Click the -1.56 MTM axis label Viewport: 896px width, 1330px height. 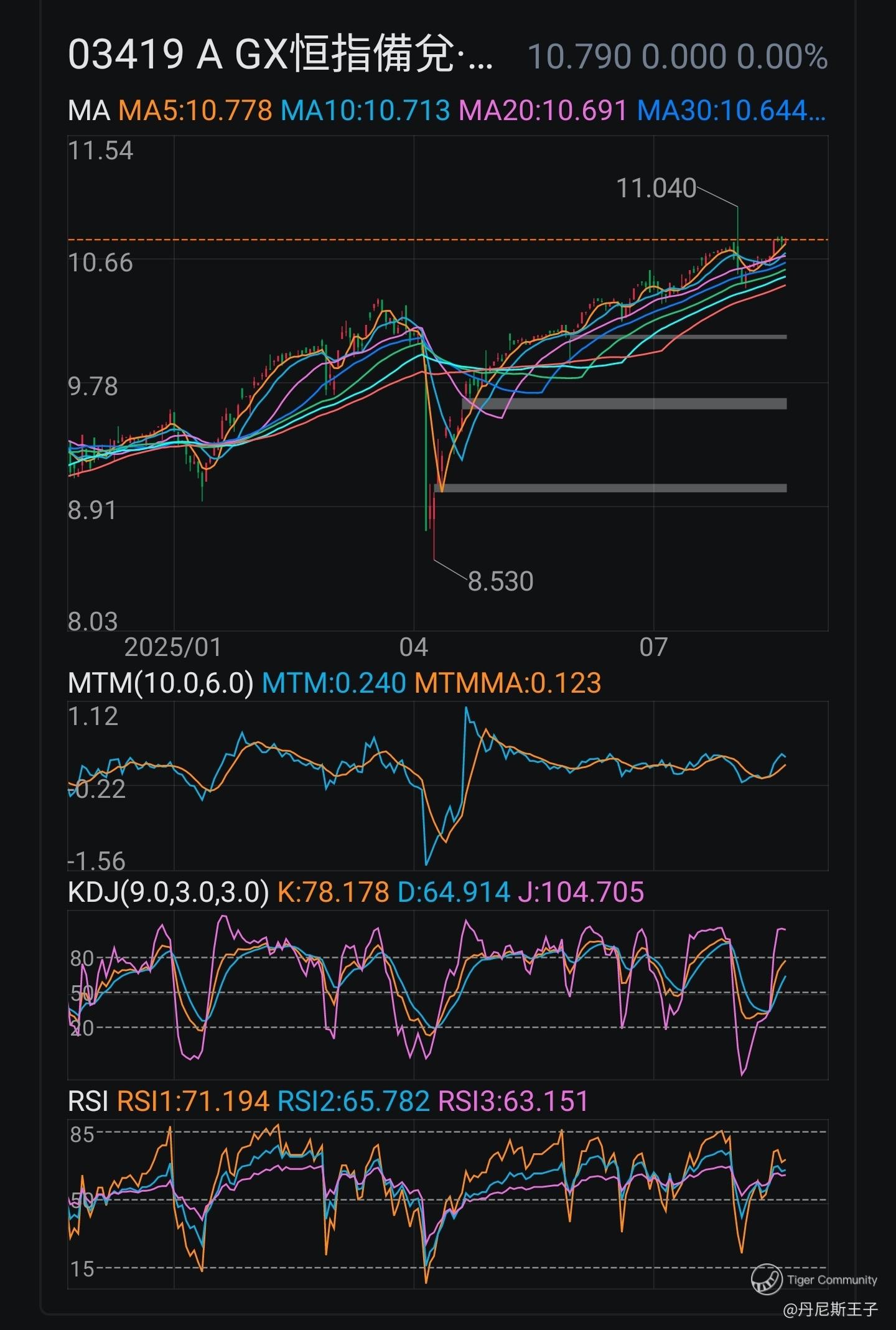click(x=96, y=861)
